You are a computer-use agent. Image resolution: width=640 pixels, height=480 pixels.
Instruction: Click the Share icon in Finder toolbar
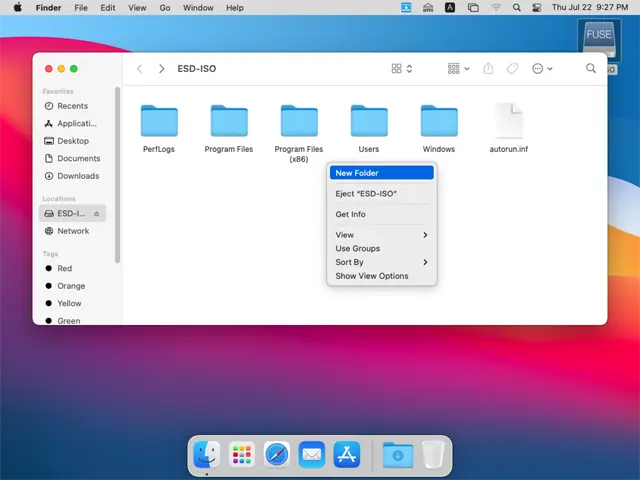488,69
